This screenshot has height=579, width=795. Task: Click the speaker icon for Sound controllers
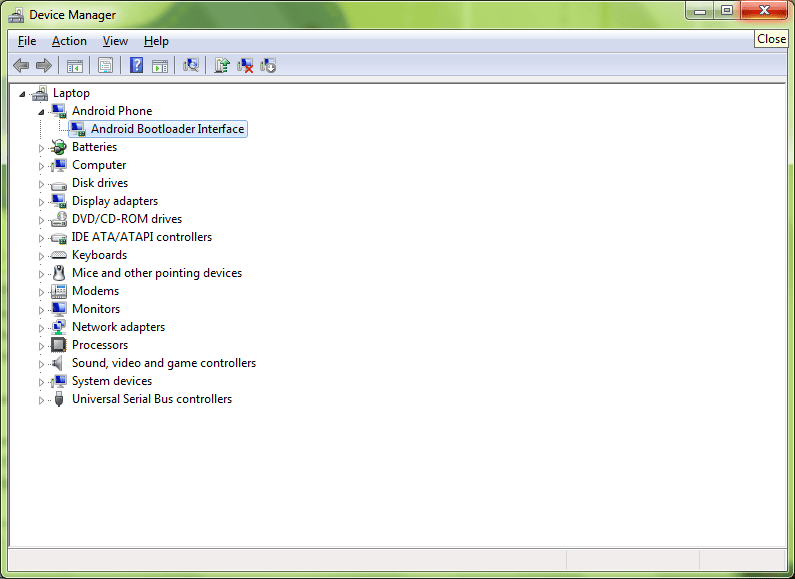[58, 363]
